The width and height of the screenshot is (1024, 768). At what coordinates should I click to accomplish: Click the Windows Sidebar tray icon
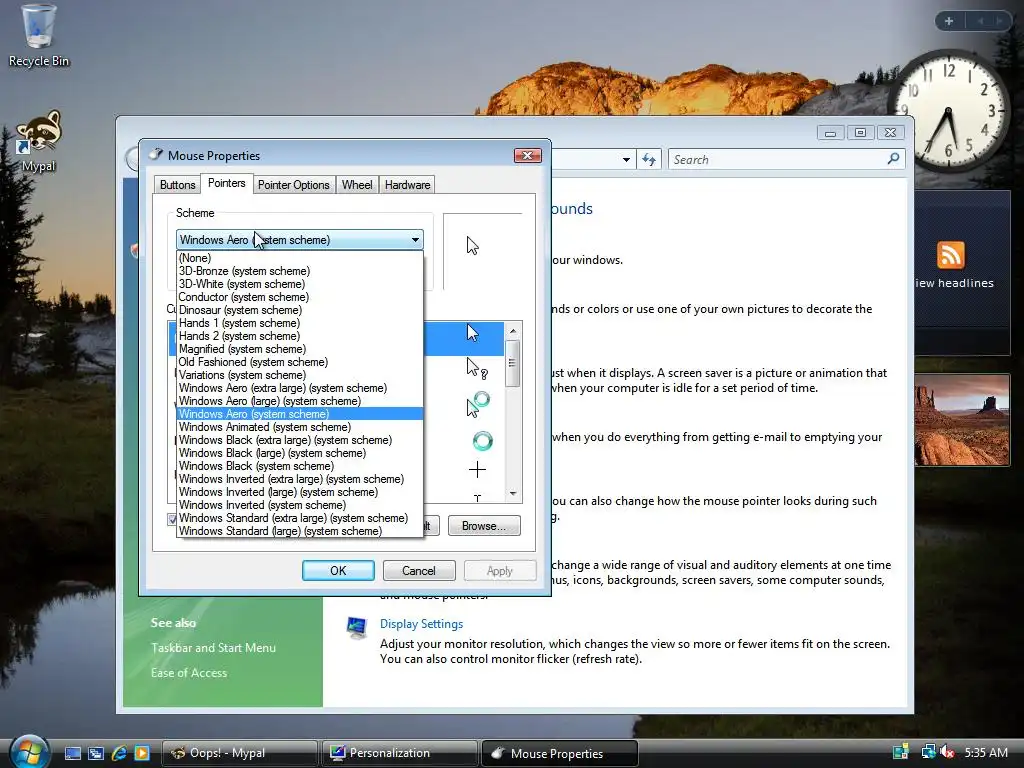coord(901,752)
